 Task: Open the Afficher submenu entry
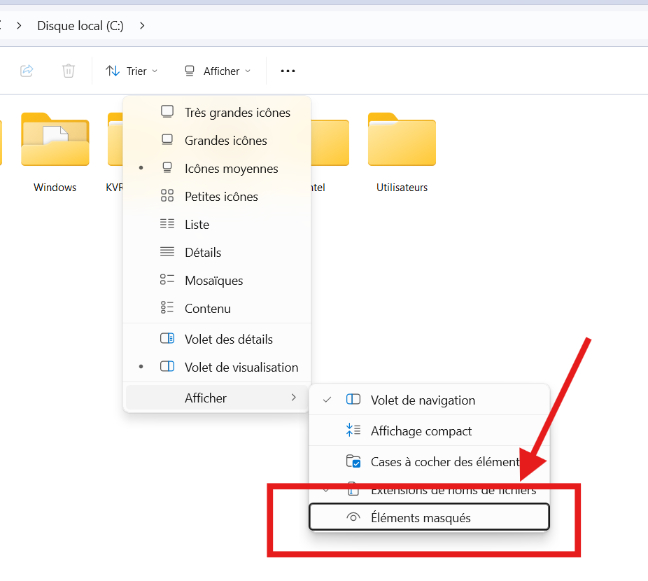[x=217, y=398]
